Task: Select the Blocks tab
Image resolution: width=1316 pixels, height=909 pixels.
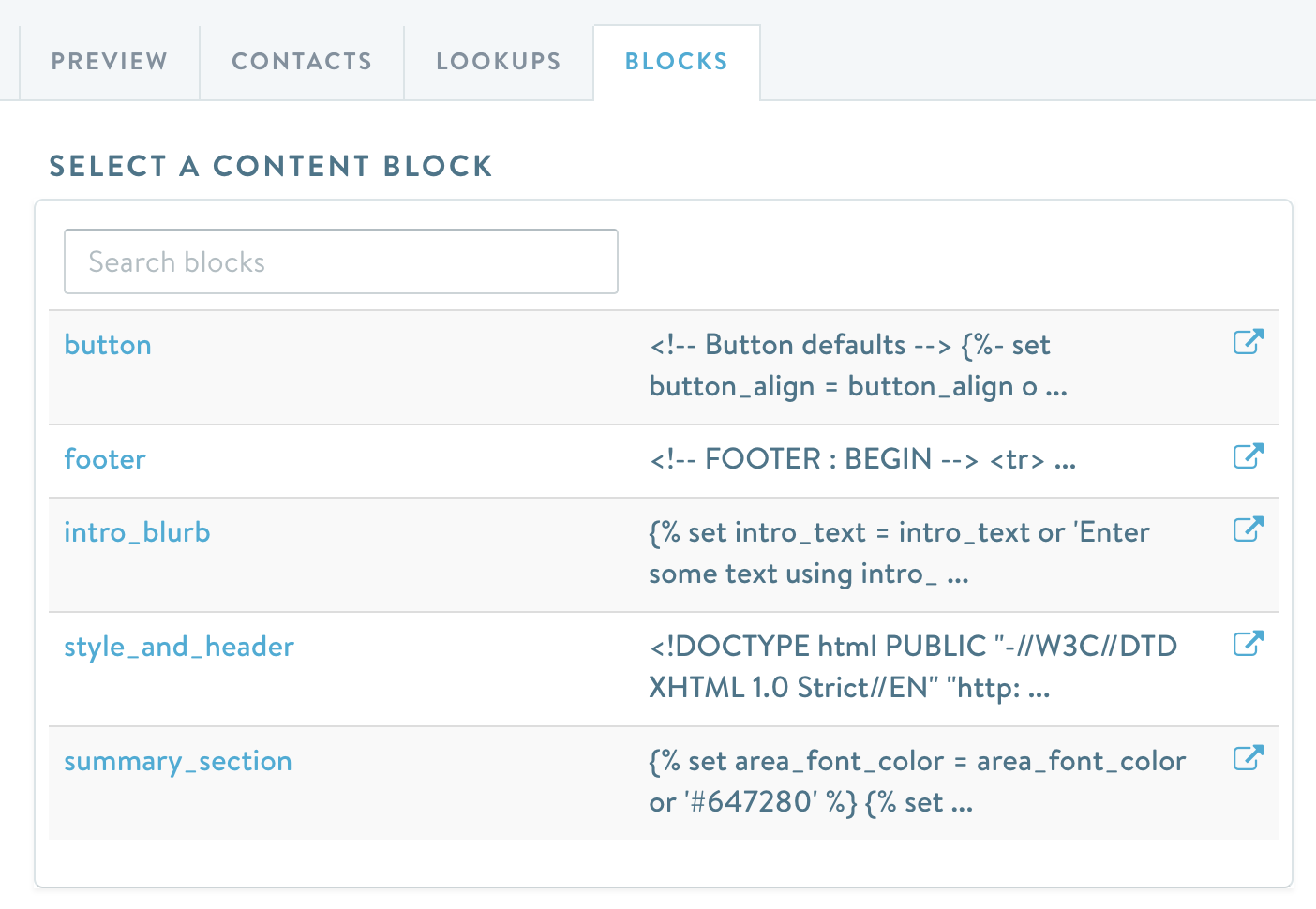Action: tap(677, 62)
